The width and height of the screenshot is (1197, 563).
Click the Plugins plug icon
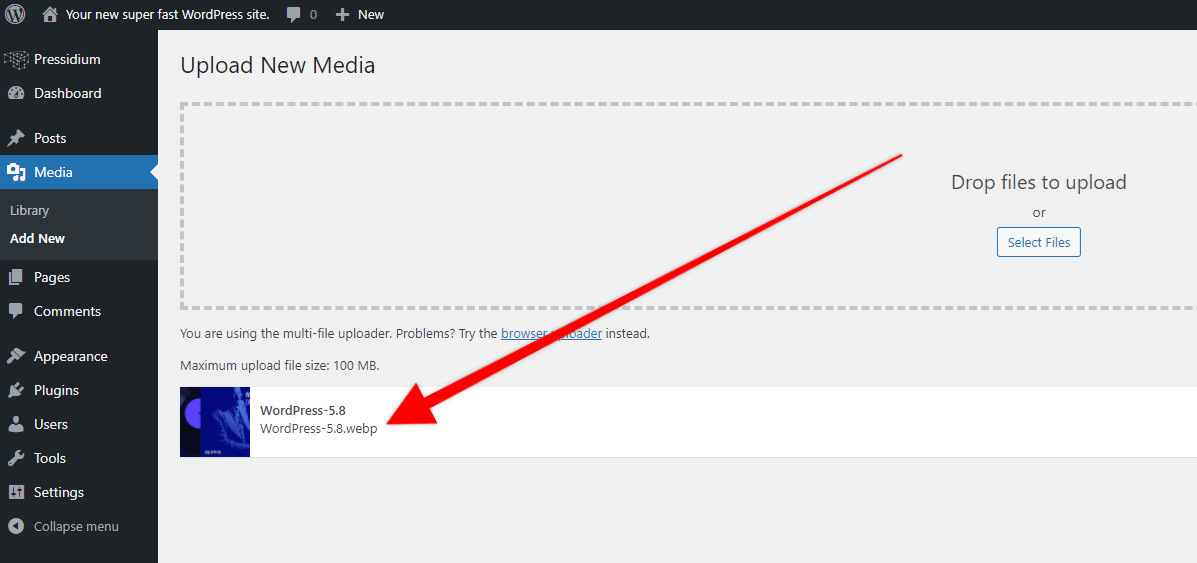click(16, 390)
